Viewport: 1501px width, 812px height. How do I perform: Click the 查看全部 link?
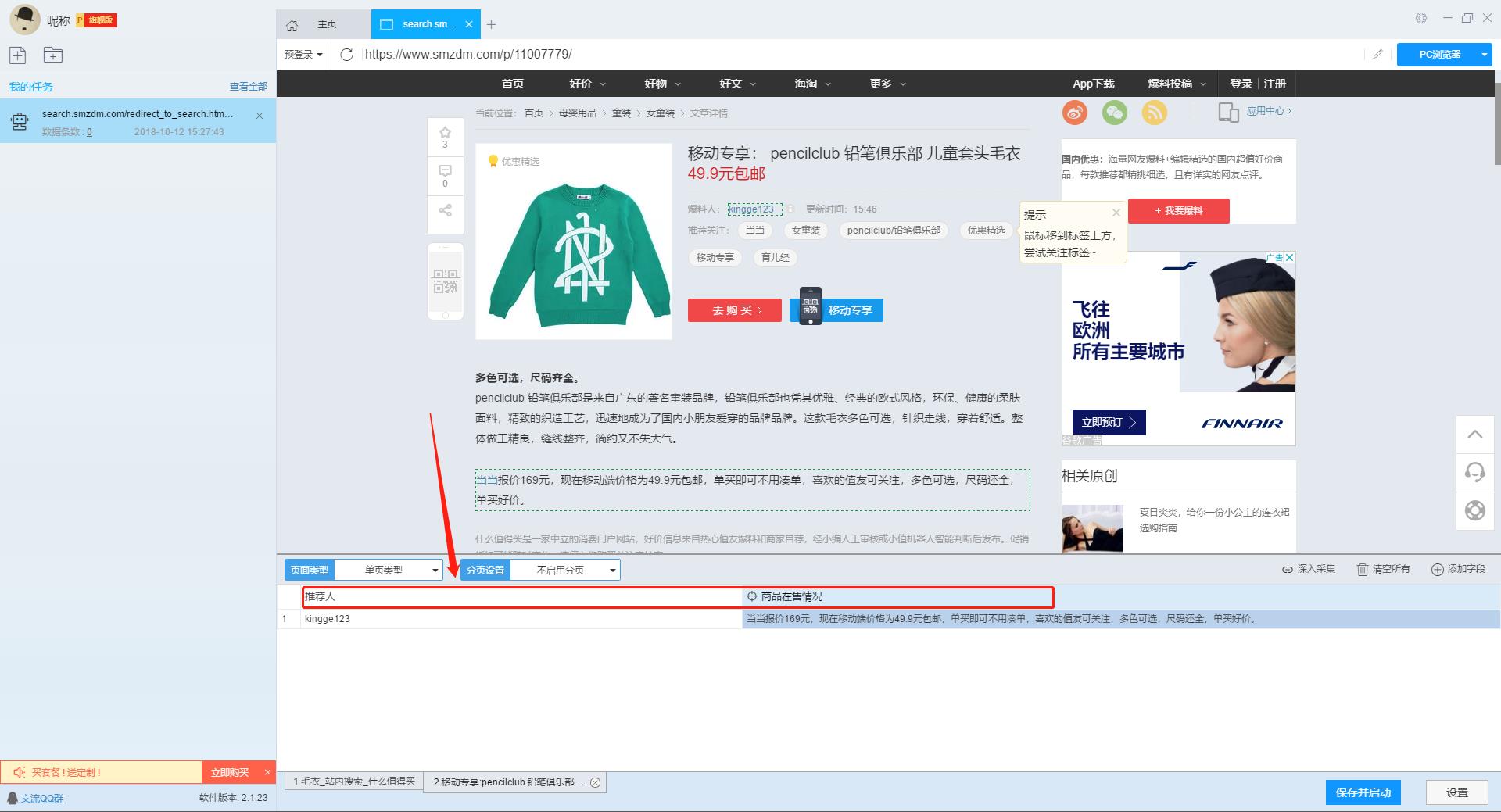click(x=248, y=87)
